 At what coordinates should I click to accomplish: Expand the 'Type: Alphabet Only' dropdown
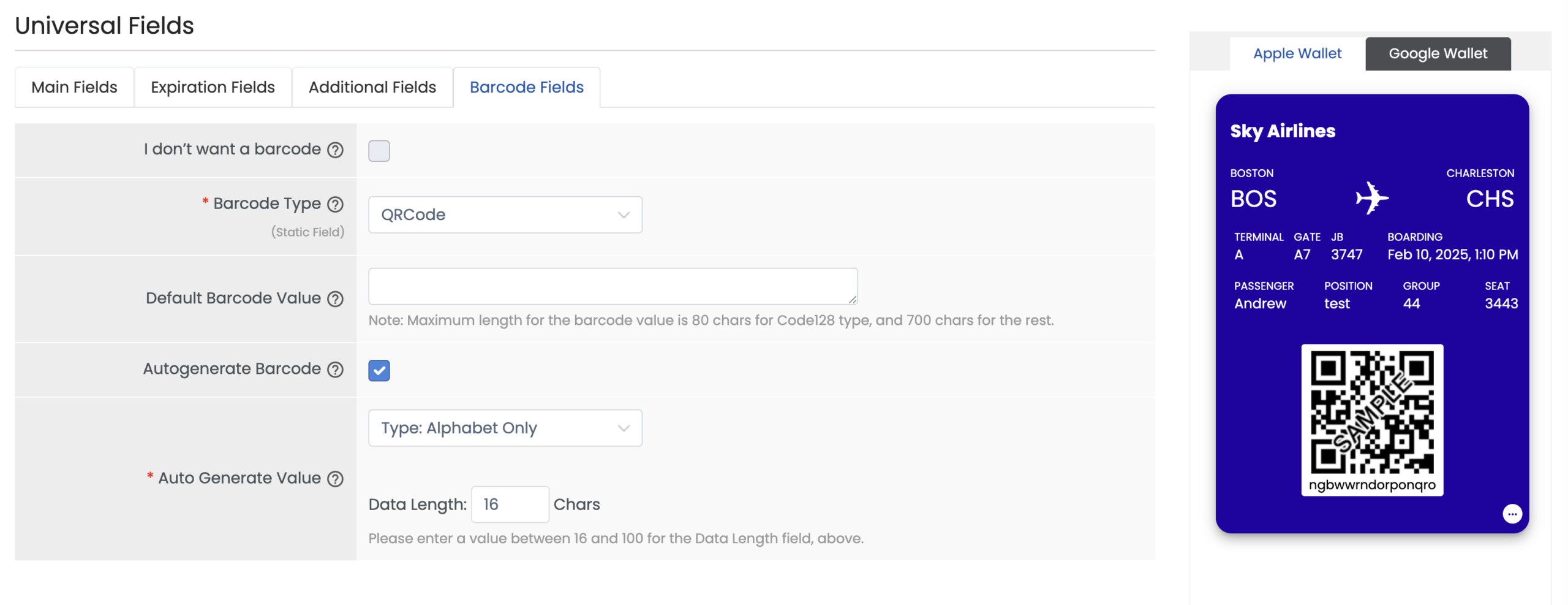tap(505, 428)
